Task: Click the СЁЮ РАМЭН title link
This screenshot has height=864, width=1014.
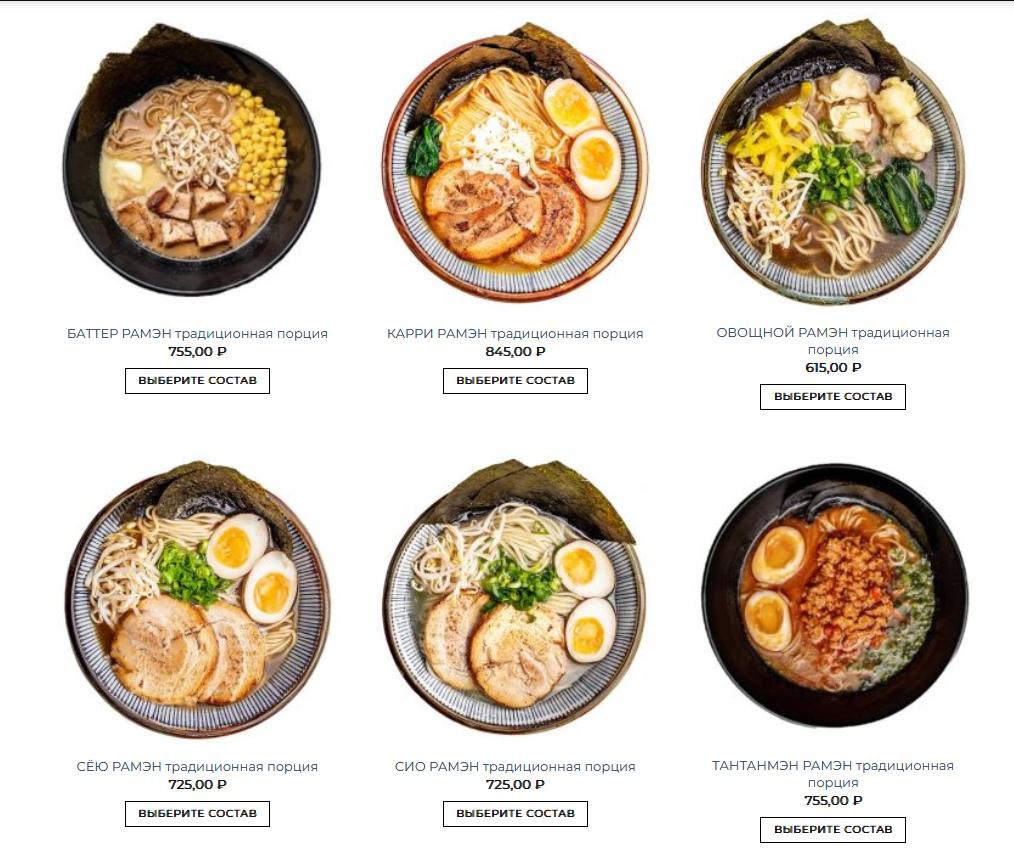Action: [197, 766]
